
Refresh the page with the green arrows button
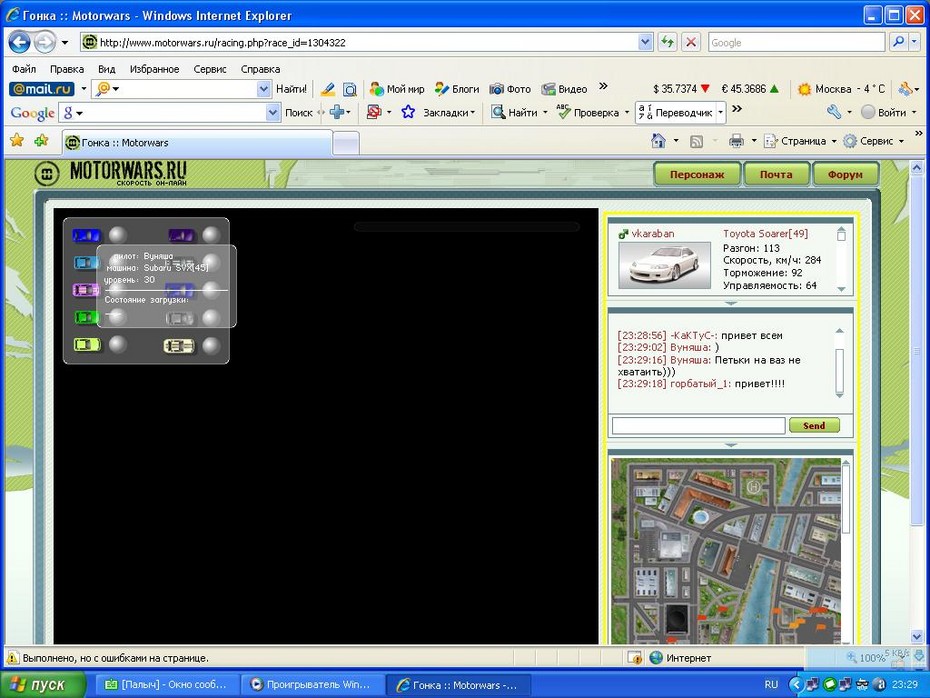tap(668, 42)
